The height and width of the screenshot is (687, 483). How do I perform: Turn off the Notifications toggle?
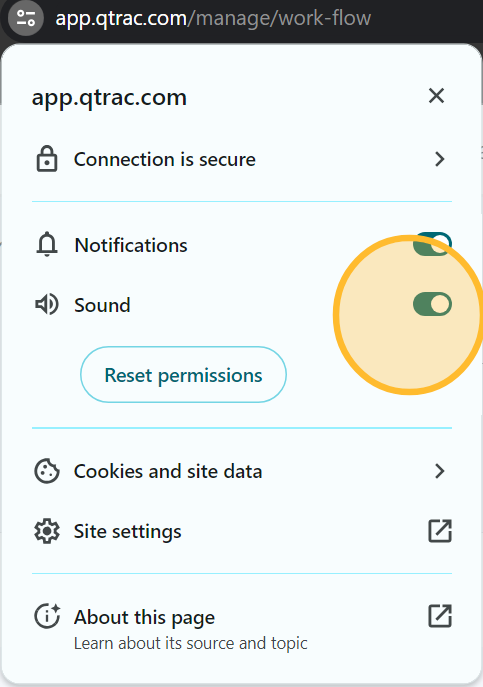(432, 244)
